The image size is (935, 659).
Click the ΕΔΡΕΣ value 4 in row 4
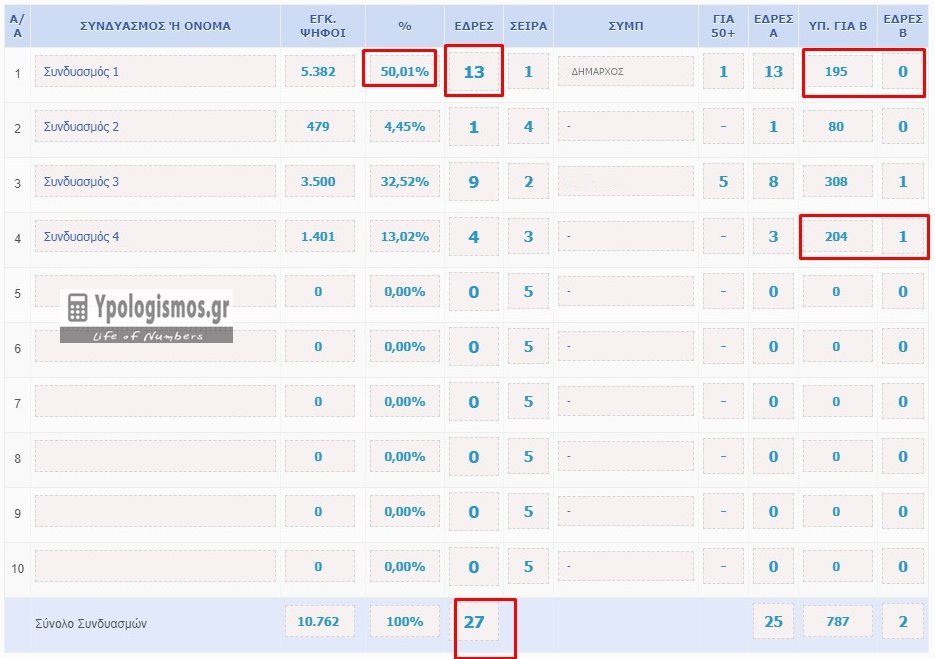click(474, 237)
